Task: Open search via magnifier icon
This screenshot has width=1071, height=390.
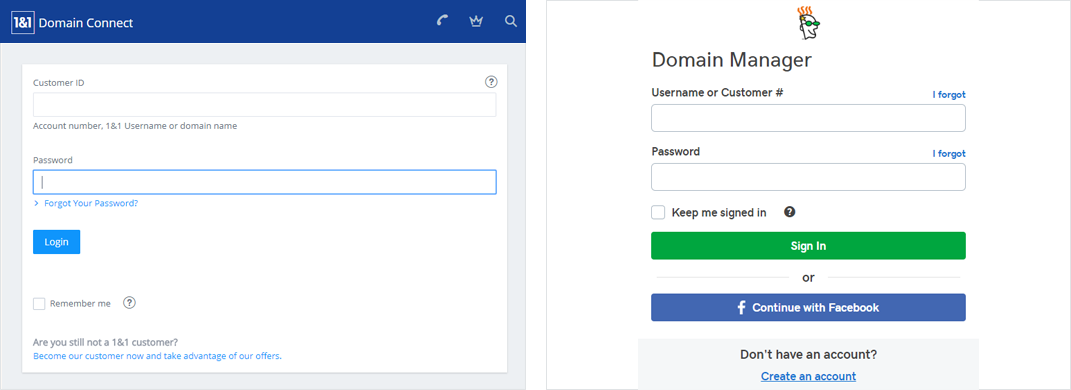Action: (510, 21)
